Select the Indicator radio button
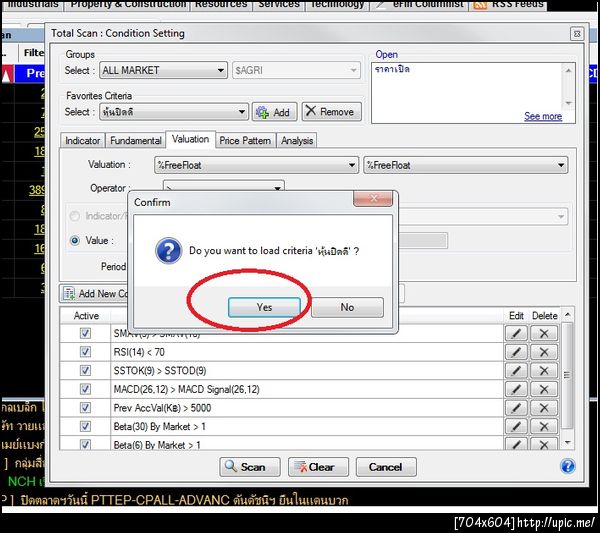 pyautogui.click(x=75, y=216)
